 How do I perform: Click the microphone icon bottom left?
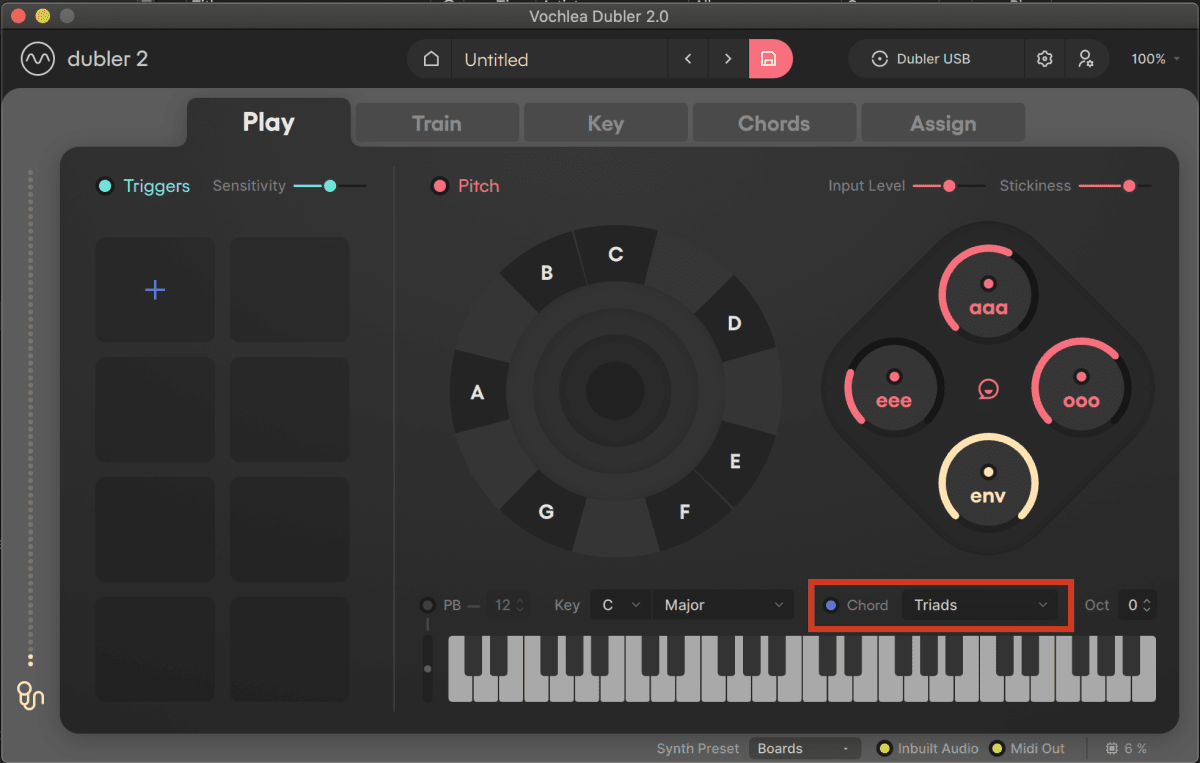tap(29, 697)
